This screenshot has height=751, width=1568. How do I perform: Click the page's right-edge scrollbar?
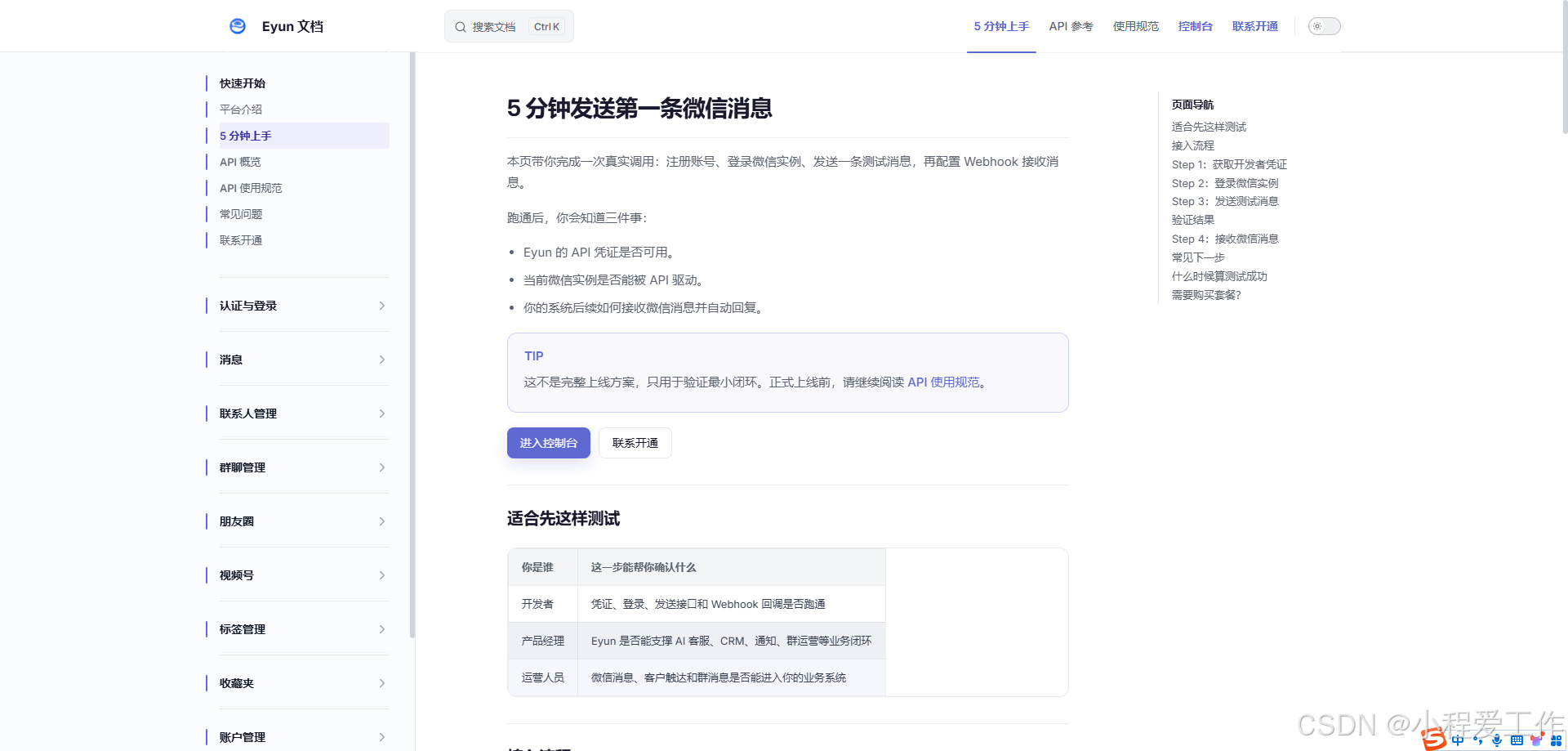(1564, 67)
